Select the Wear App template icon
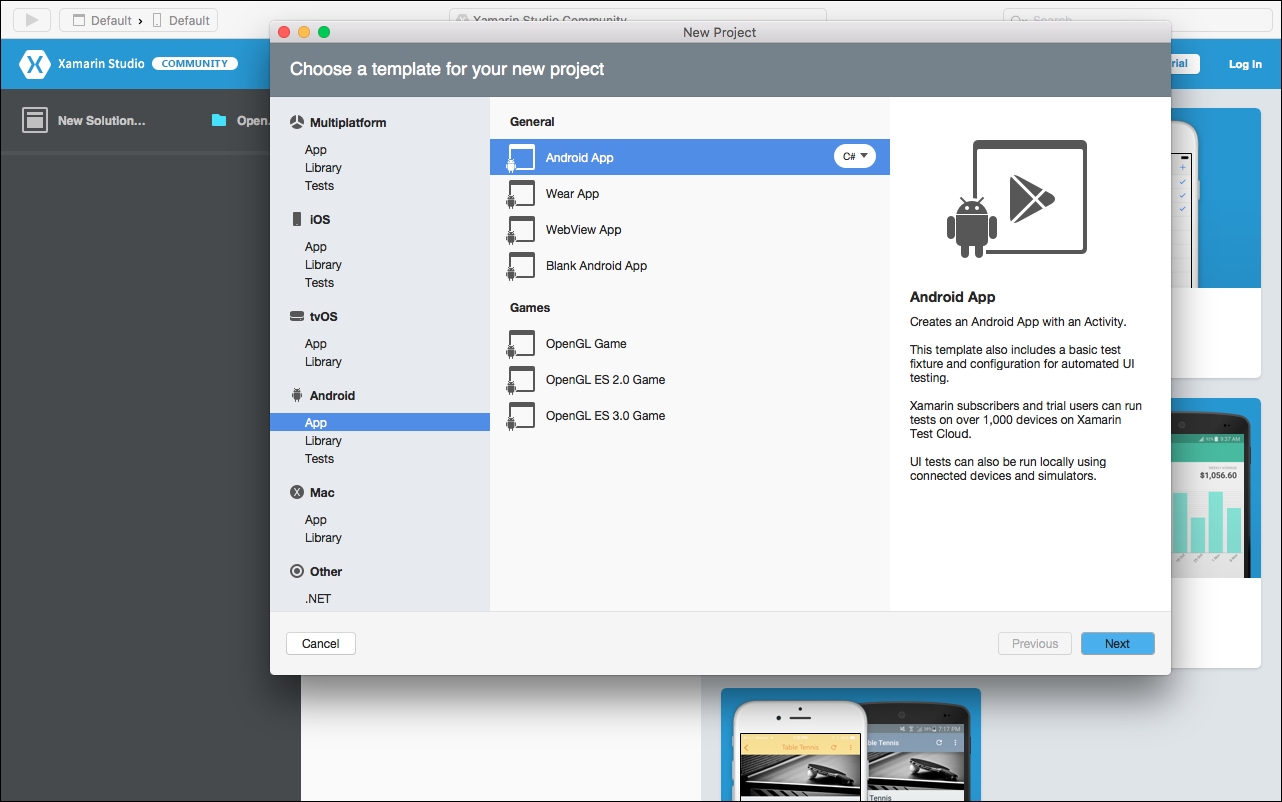The width and height of the screenshot is (1282, 802). pos(521,194)
